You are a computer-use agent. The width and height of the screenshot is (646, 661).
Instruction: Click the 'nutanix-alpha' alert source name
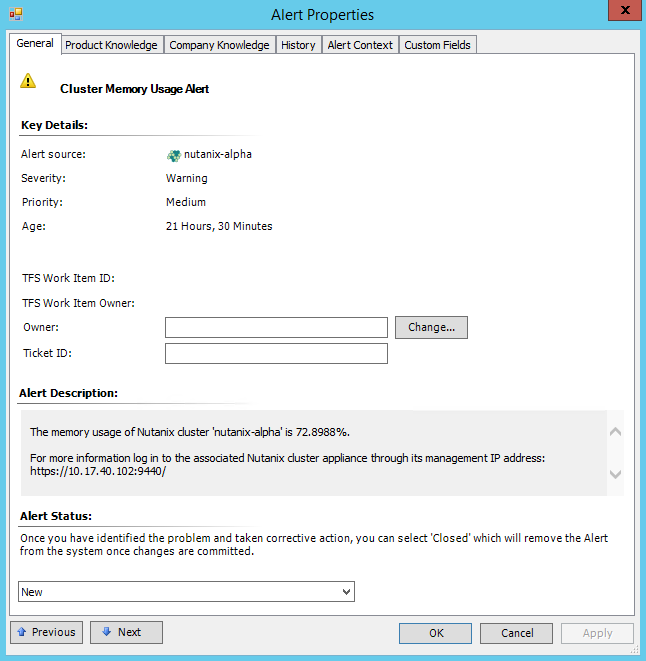(x=218, y=154)
